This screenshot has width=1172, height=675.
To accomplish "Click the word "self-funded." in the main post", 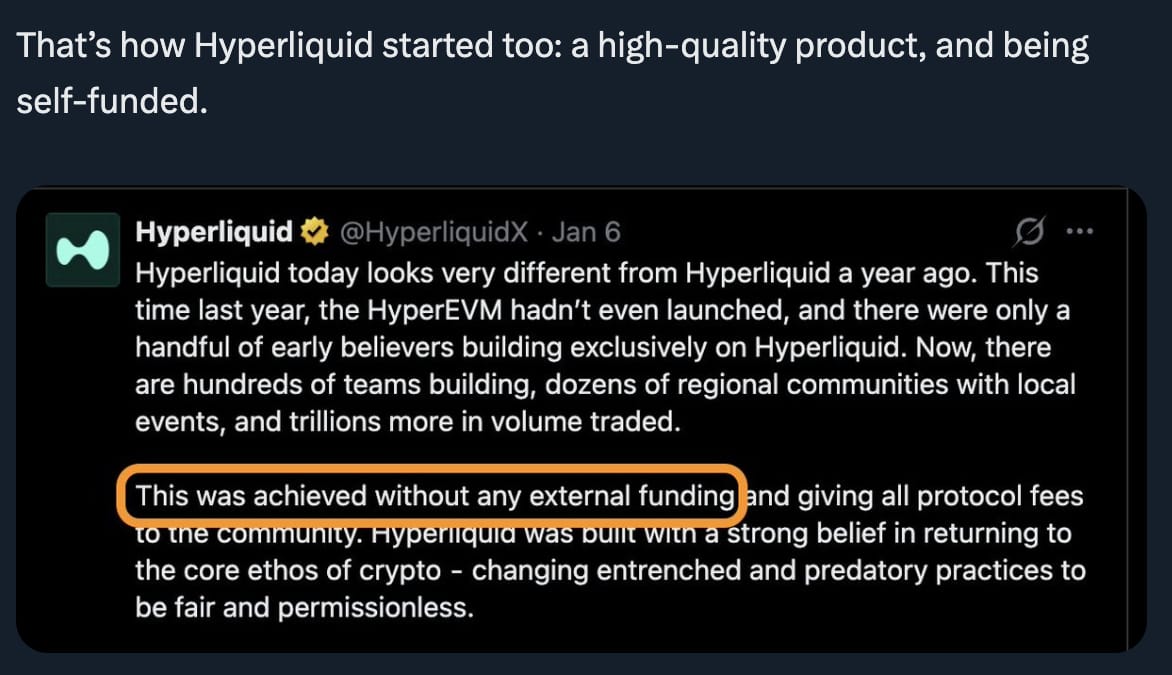I will tap(112, 101).
